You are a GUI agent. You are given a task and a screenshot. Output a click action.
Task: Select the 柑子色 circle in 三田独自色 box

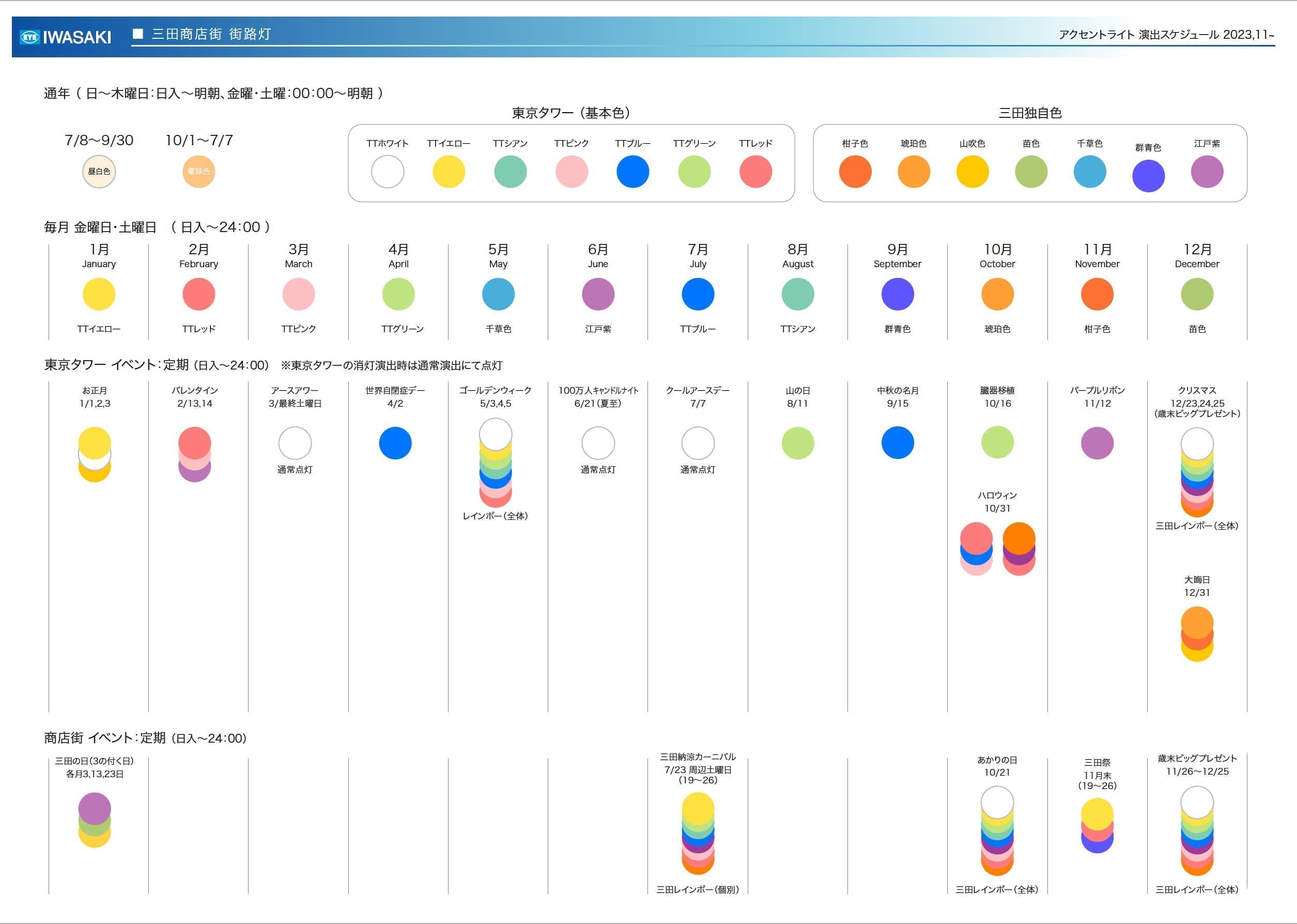[855, 172]
